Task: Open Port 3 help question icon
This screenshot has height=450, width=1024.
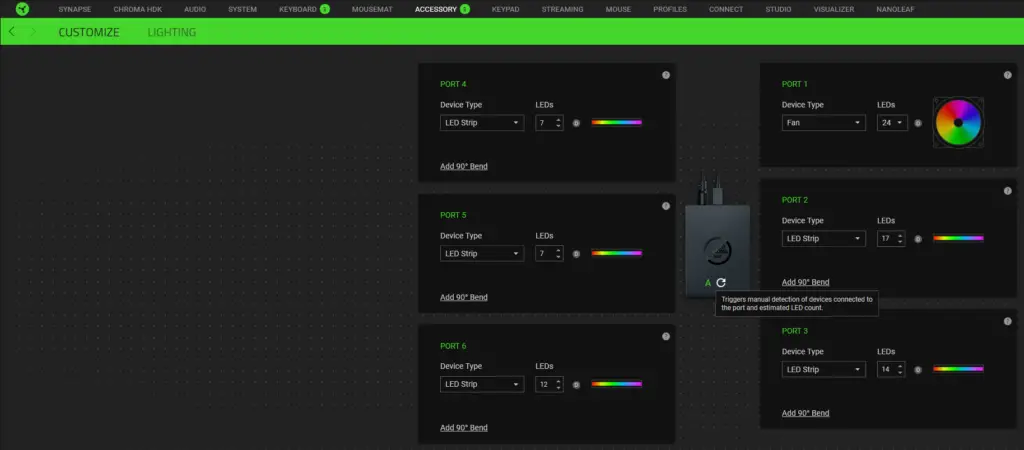Action: [1007, 321]
